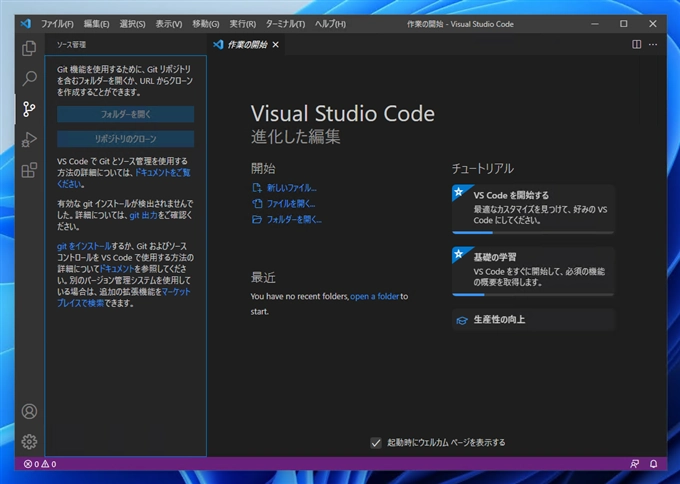Click the new file icon beside 新しいファイル
Image resolution: width=680 pixels, height=484 pixels.
(x=257, y=188)
